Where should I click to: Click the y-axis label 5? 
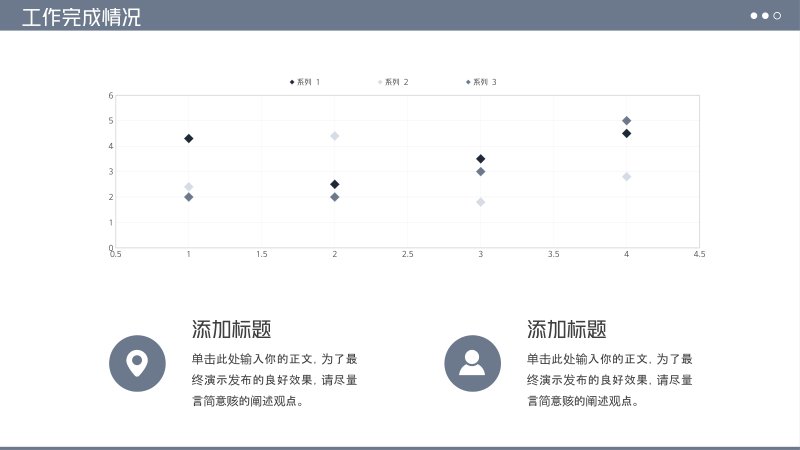[x=111, y=121]
